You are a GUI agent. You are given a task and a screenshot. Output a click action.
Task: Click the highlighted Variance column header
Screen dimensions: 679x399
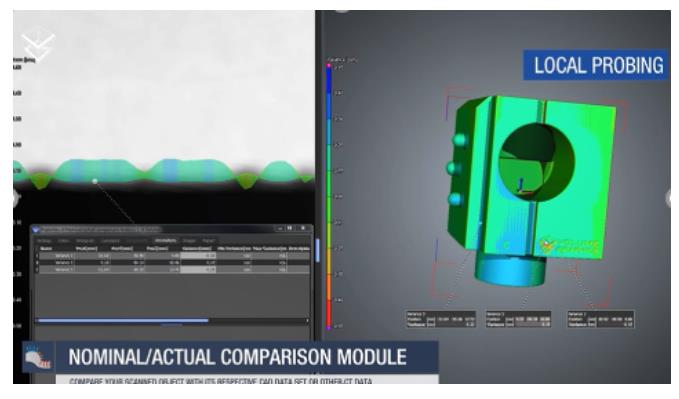click(197, 249)
